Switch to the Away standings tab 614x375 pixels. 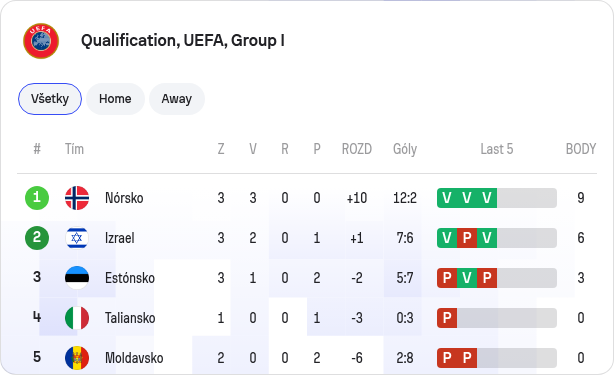click(177, 99)
